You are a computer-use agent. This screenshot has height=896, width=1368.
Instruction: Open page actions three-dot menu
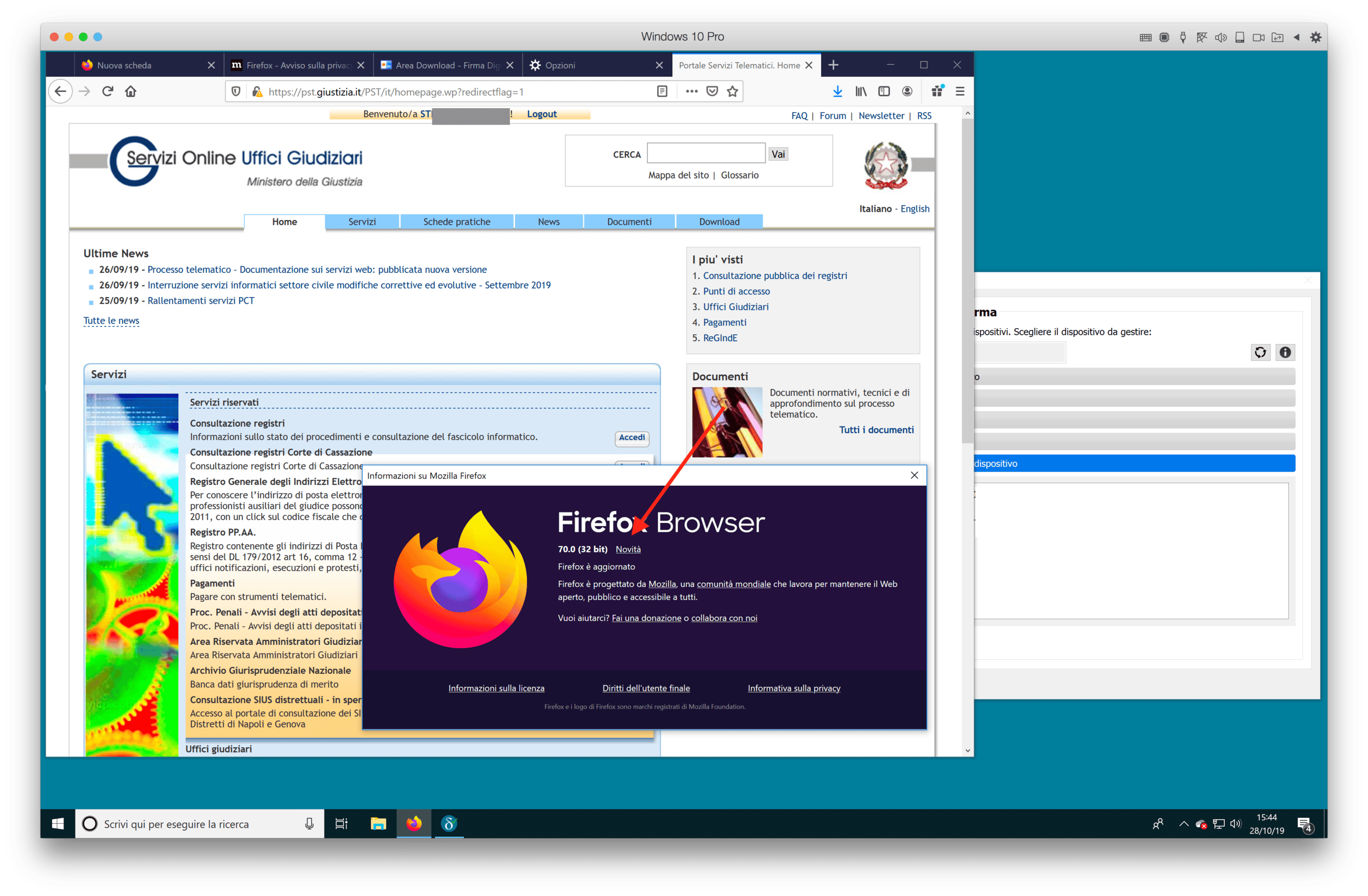[x=692, y=91]
